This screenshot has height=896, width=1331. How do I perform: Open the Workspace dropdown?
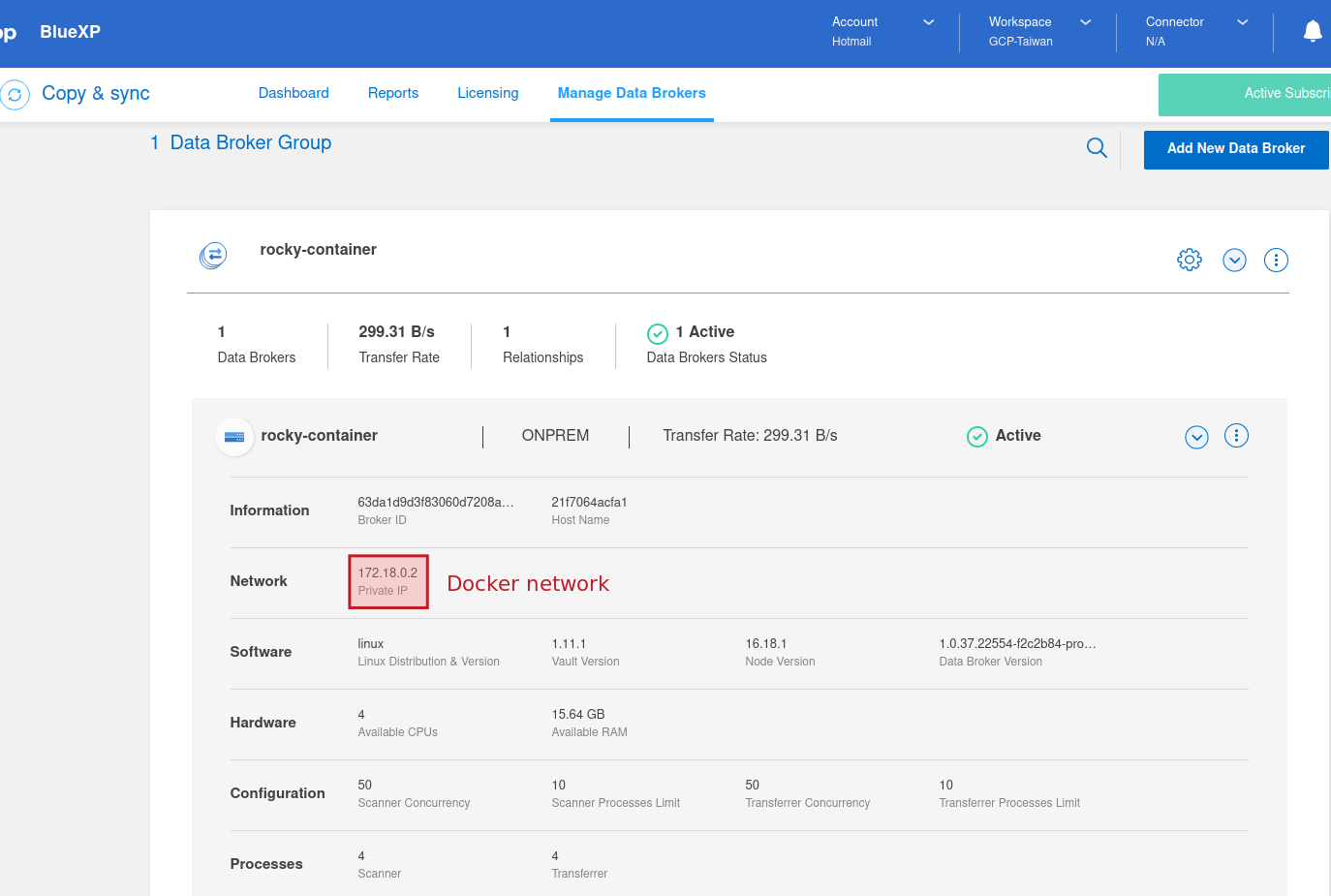(x=1039, y=31)
